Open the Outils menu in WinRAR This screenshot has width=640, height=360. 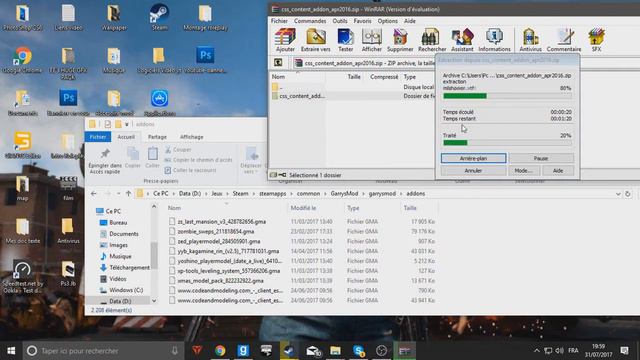click(x=340, y=21)
